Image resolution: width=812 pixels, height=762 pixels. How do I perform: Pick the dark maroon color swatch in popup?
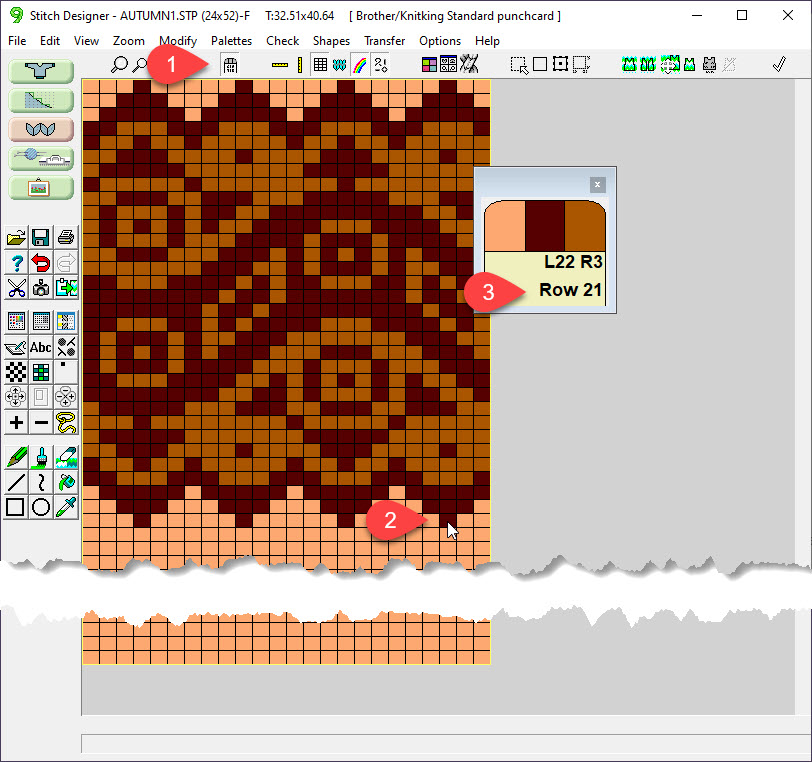coord(545,226)
